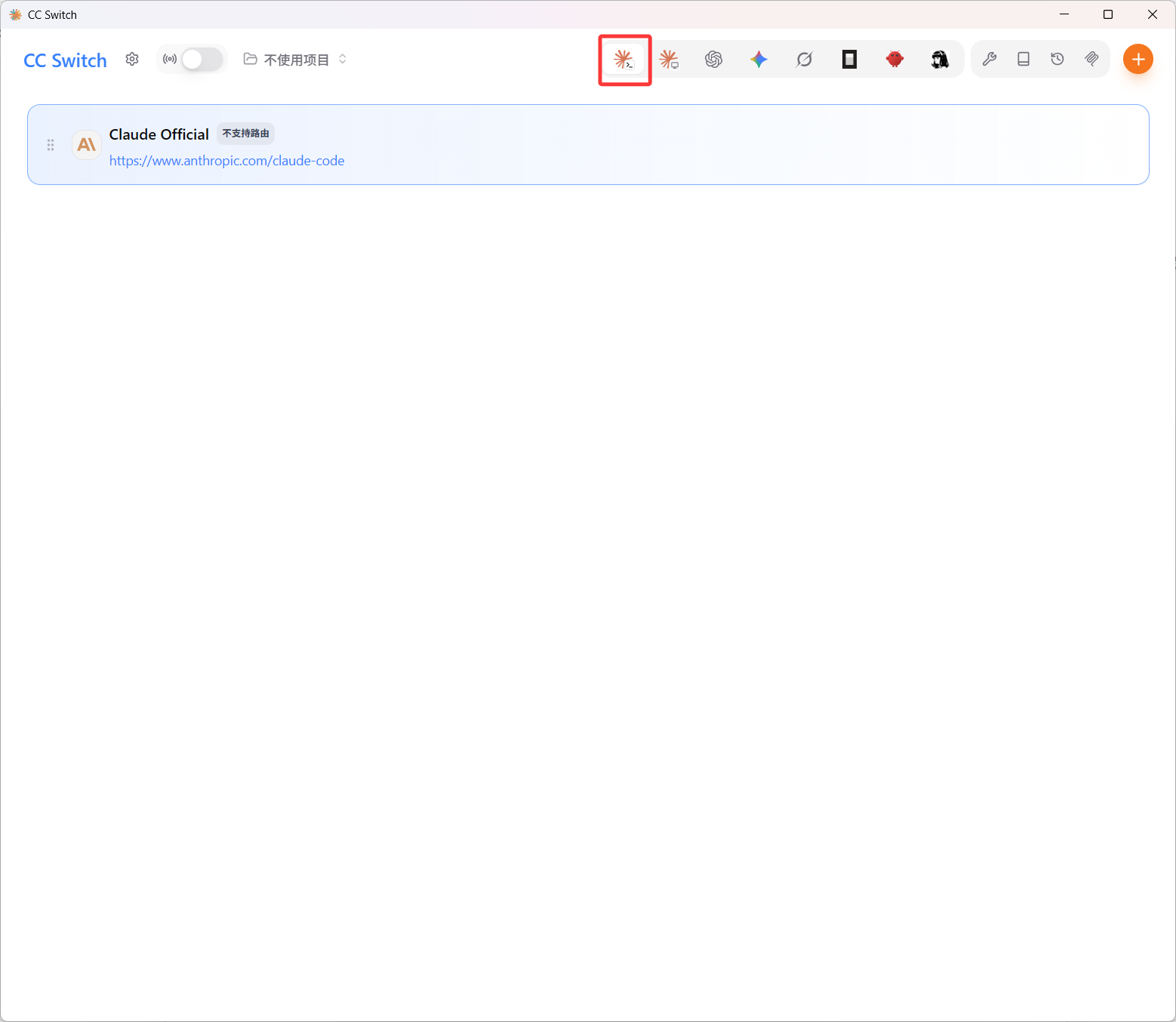Open settings via the gear icon
This screenshot has height=1022, width=1176.
[x=132, y=59]
